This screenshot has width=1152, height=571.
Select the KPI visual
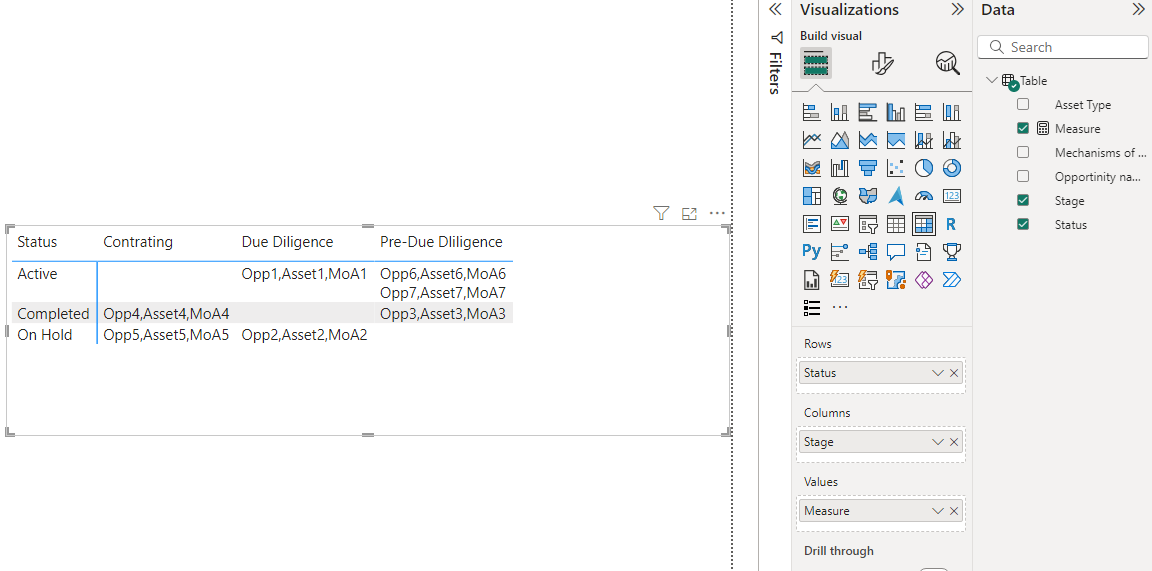(839, 224)
